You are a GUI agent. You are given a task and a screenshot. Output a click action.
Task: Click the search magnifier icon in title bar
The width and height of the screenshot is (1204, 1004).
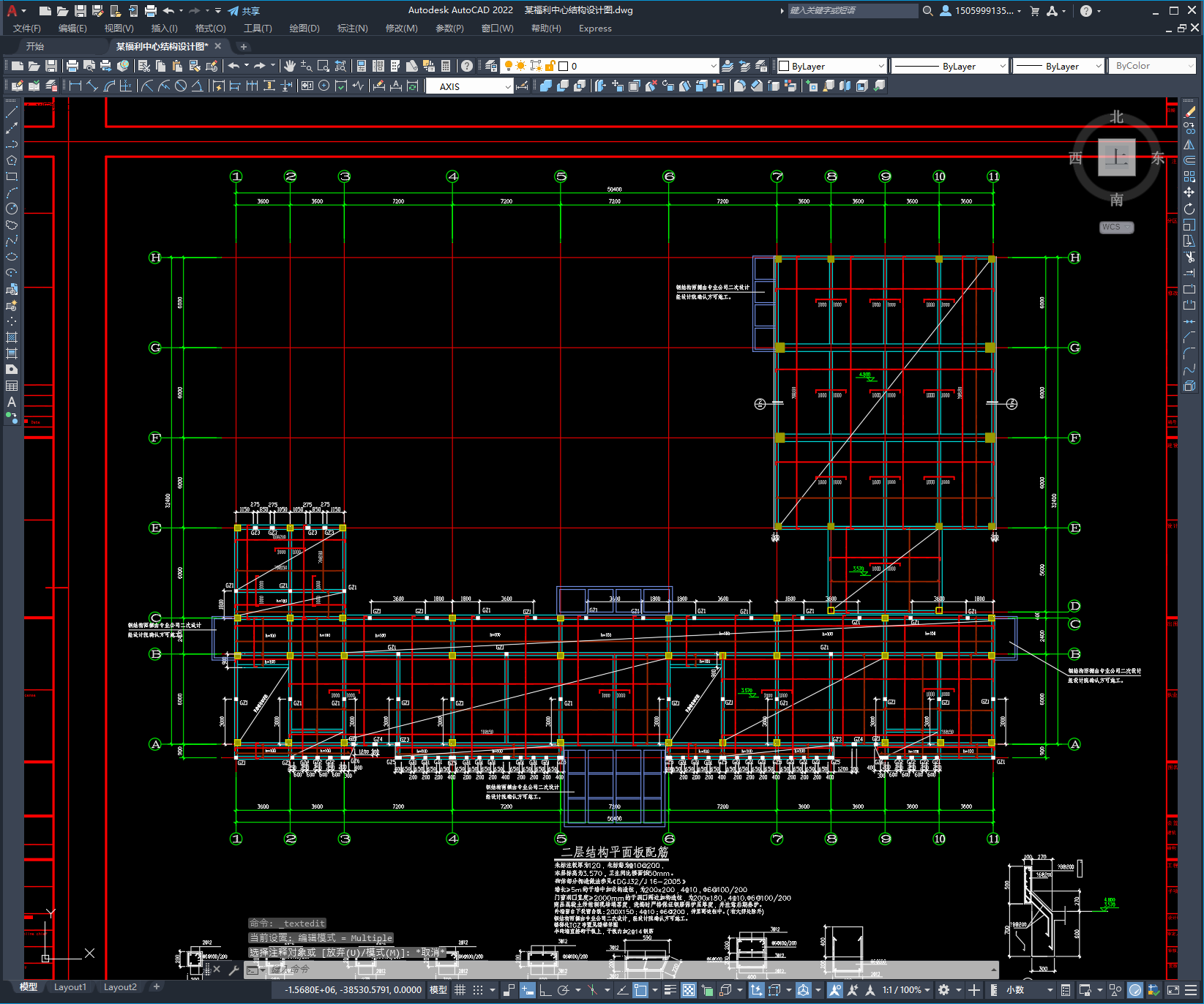point(927,10)
